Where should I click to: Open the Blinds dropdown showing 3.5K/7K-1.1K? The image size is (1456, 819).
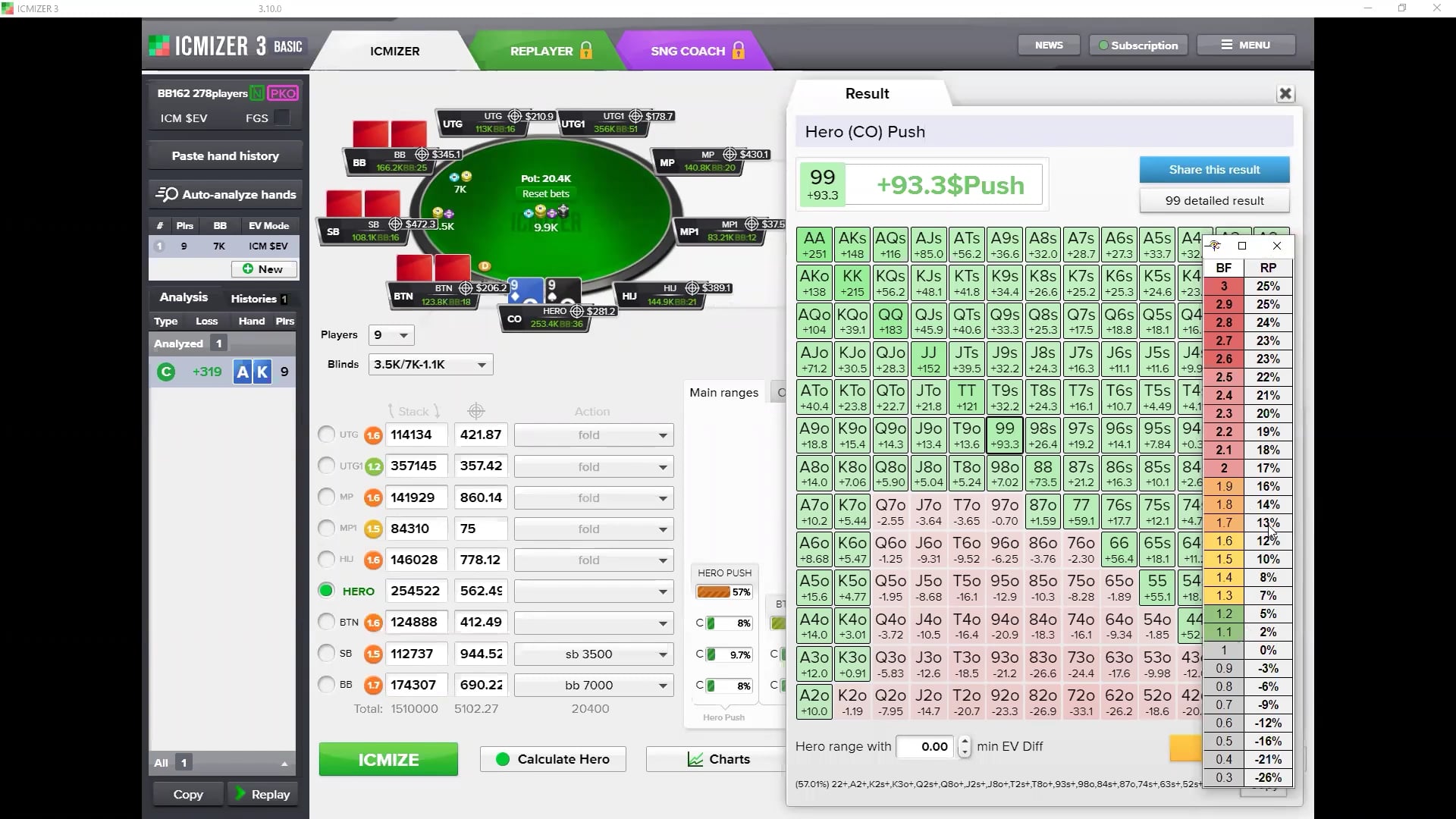click(x=429, y=365)
